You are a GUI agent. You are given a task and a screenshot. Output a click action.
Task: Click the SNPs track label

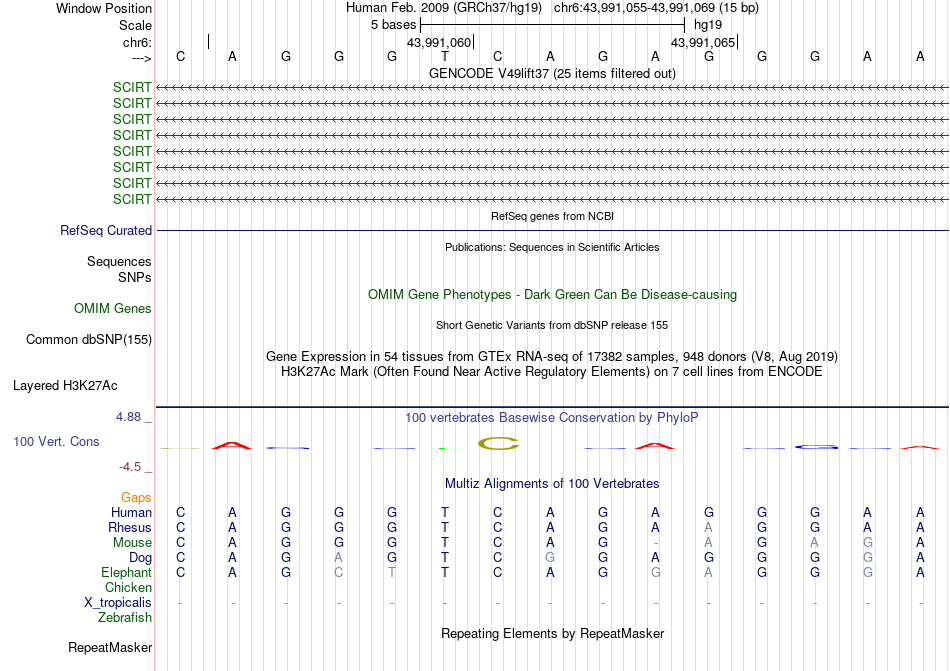135,277
